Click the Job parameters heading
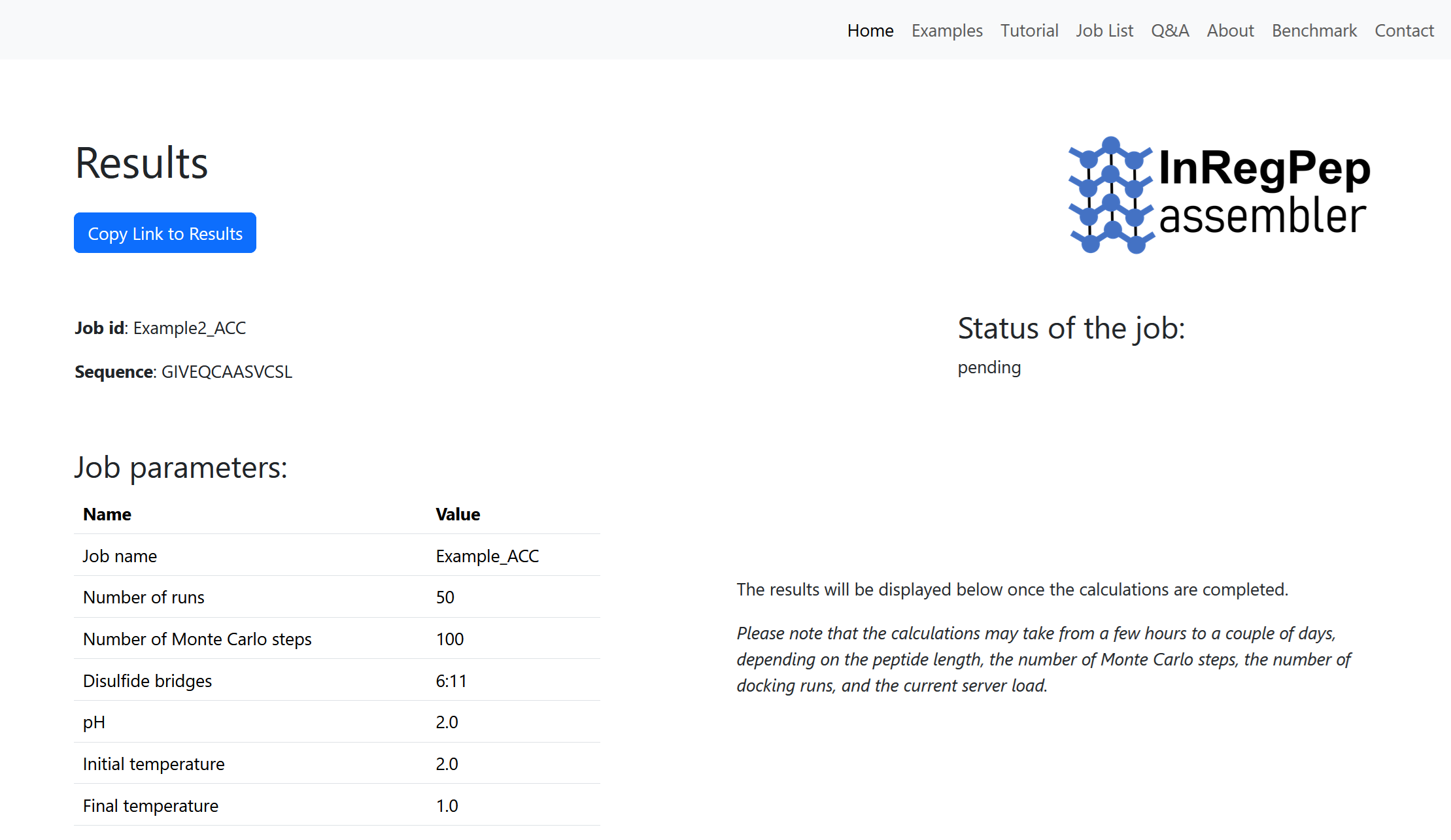 (x=181, y=467)
